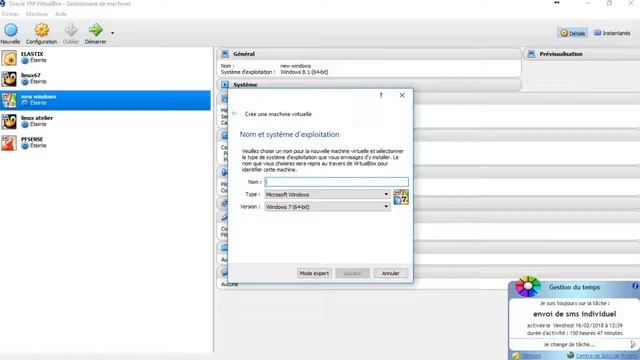Select the PFSENSE machine icon

click(9, 143)
